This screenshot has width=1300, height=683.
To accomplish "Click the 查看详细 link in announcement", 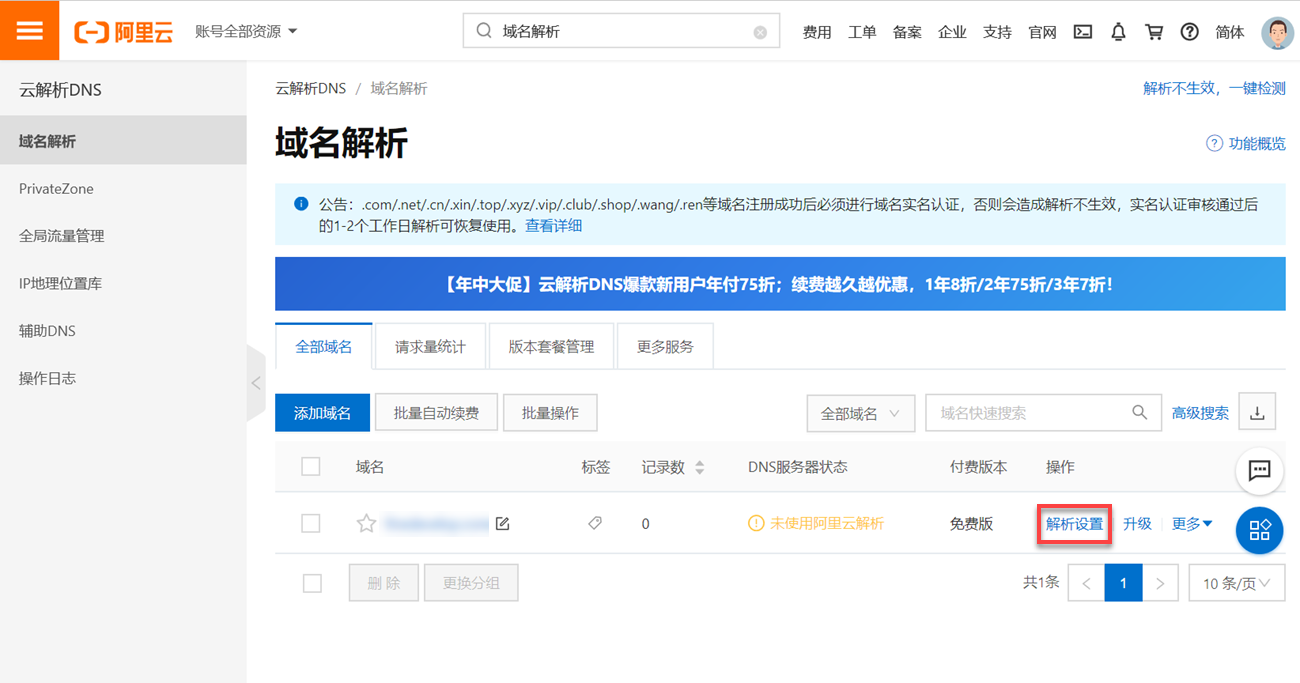I will [554, 225].
